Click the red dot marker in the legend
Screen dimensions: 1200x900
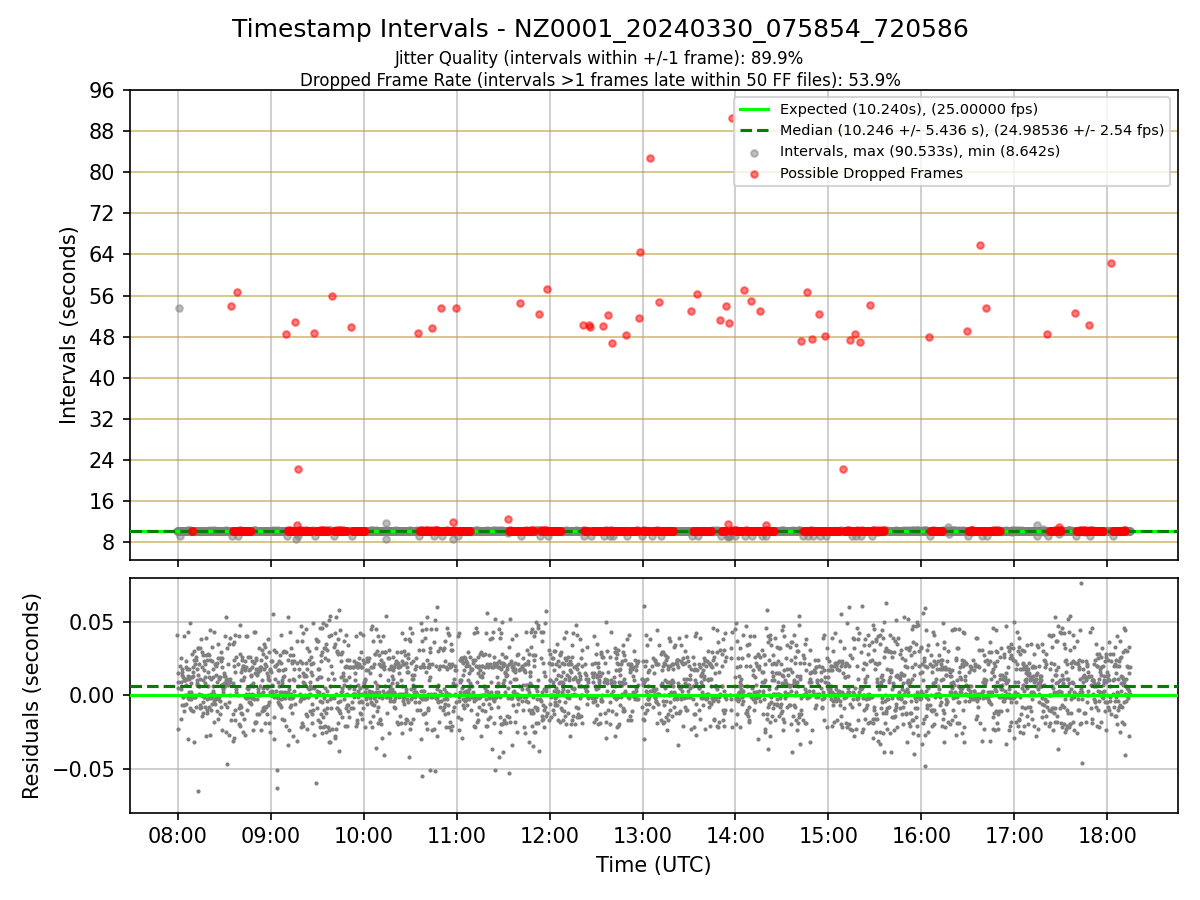pyautogui.click(x=754, y=173)
